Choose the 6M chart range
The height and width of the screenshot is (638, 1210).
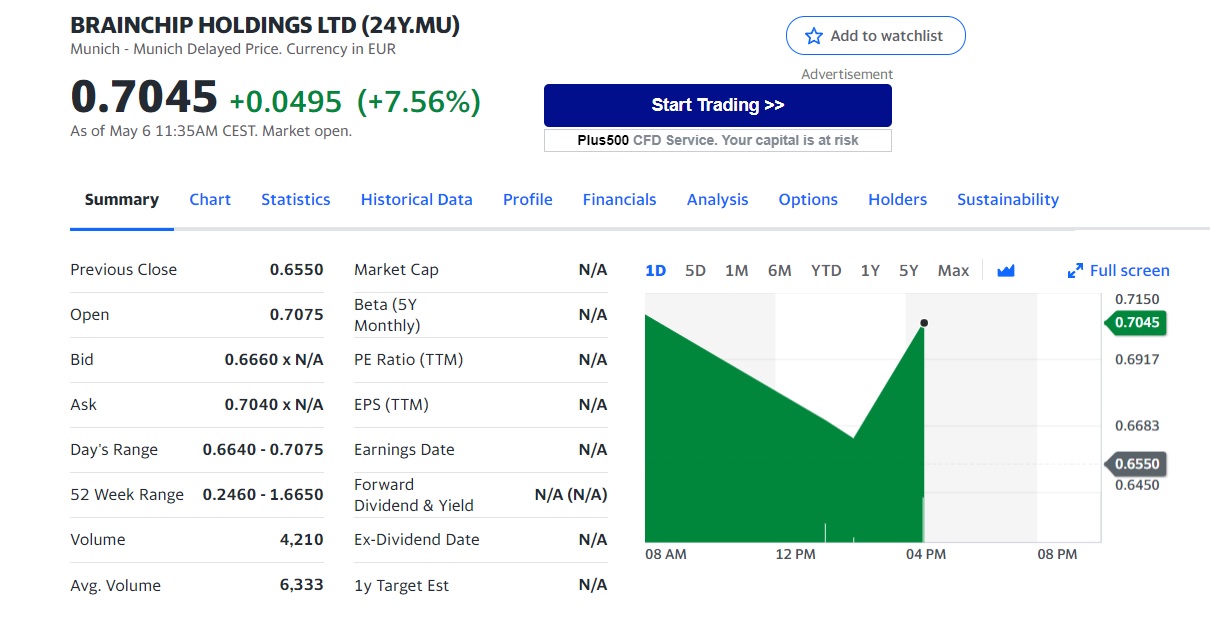tap(779, 271)
